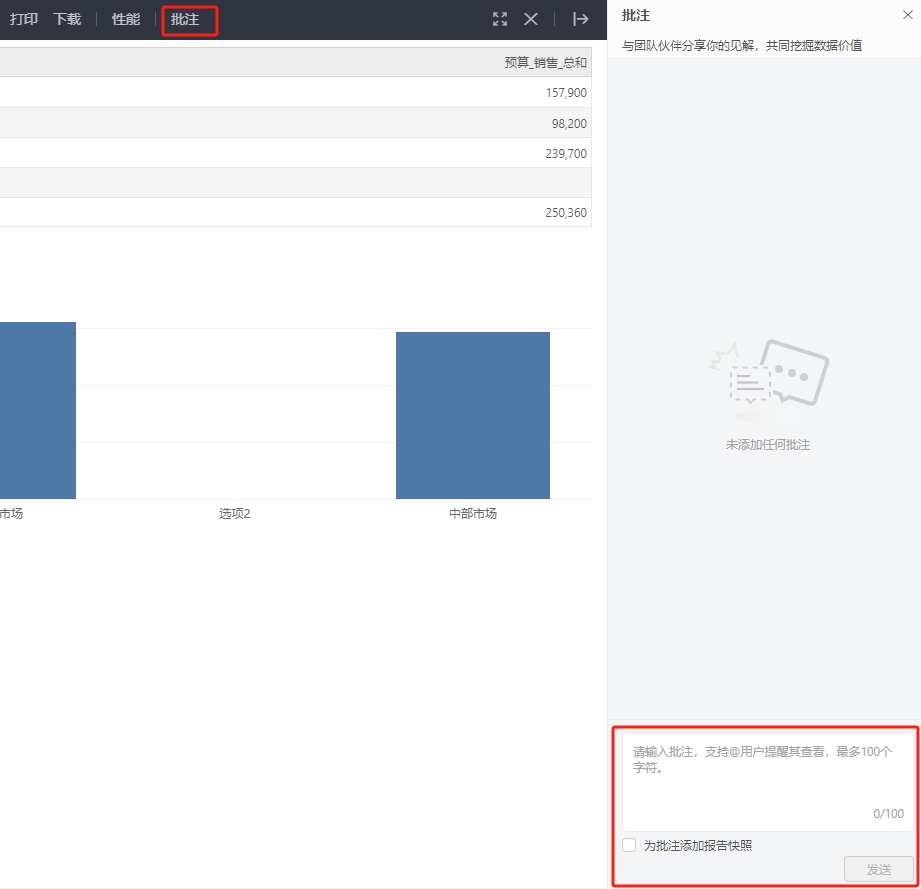Click the 中部市场 axis label
Viewport: 921px width, 889px height.
coord(472,514)
